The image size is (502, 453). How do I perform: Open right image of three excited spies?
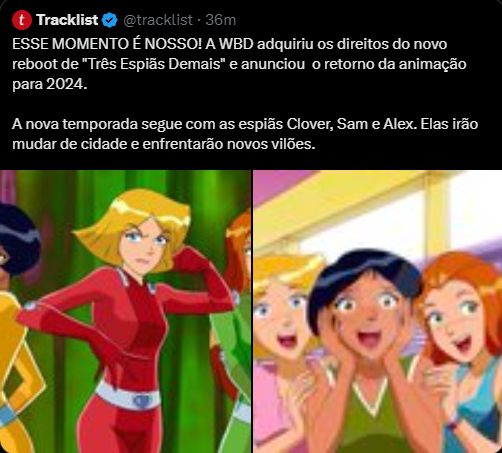[x=378, y=312]
